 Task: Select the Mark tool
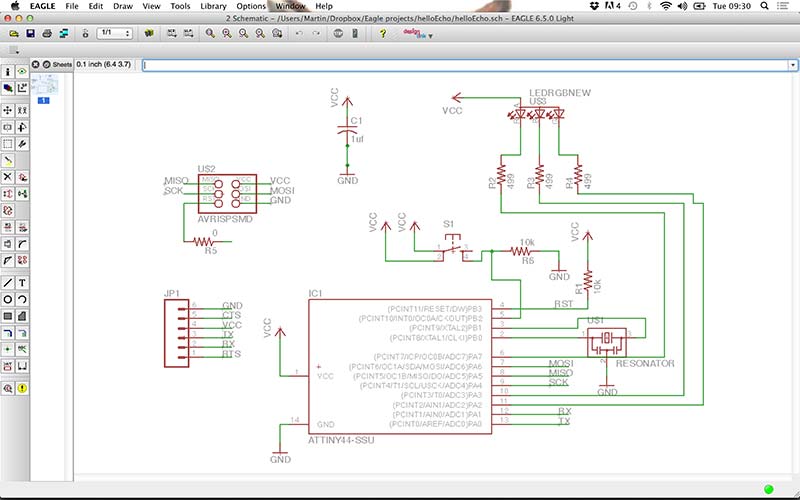pos(22,88)
